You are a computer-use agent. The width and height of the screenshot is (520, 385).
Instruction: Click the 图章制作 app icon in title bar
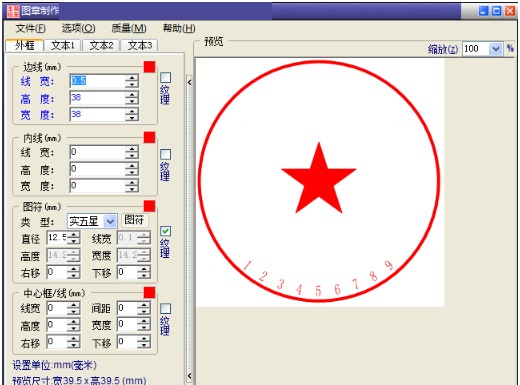coord(13,11)
